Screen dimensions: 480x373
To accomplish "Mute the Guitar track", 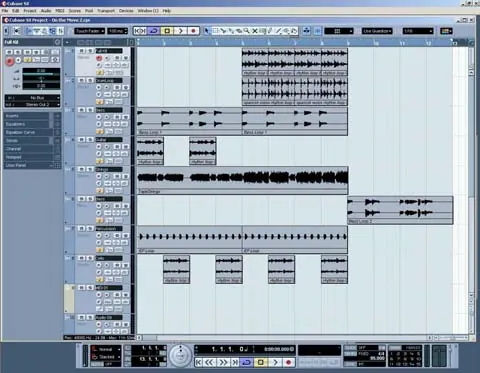I will click(82, 140).
